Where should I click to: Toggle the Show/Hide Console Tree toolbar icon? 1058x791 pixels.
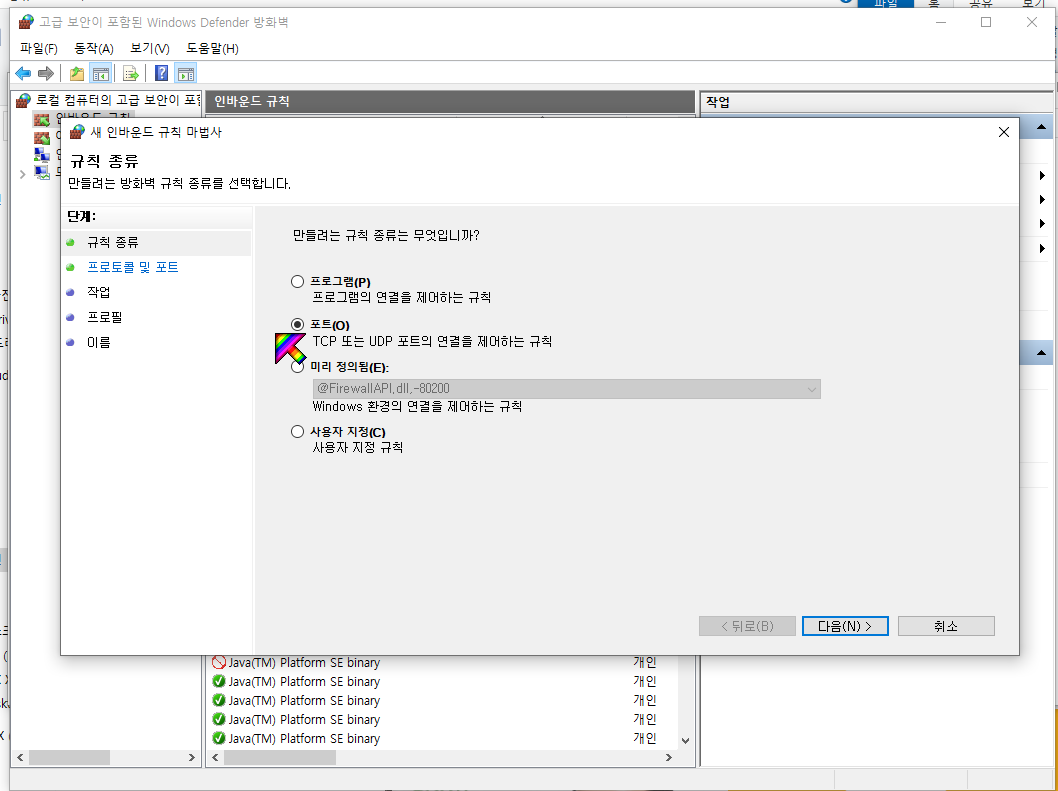pyautogui.click(x=101, y=74)
